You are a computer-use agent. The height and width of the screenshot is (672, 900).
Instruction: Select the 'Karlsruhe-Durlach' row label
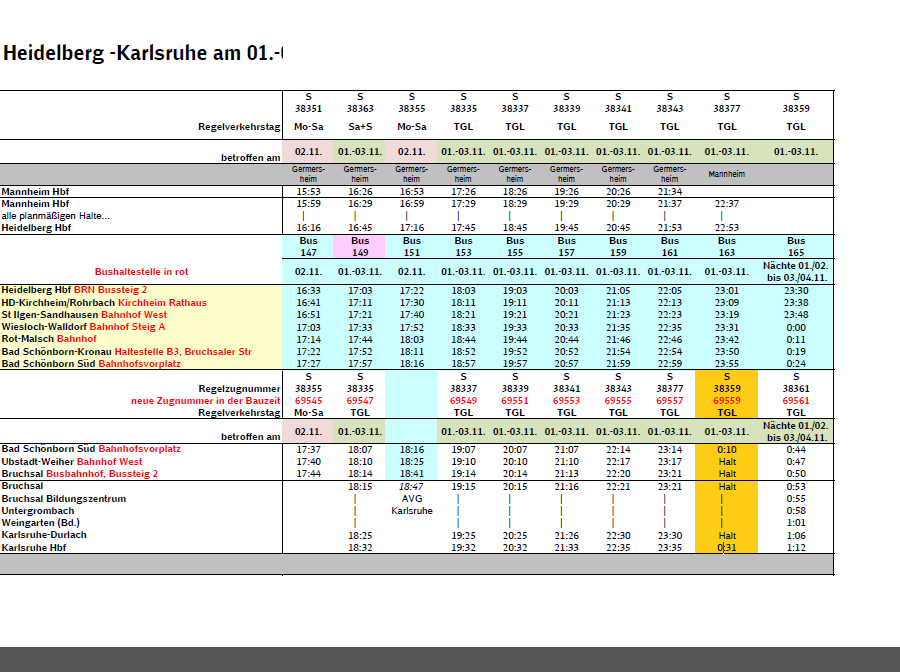click(44, 535)
